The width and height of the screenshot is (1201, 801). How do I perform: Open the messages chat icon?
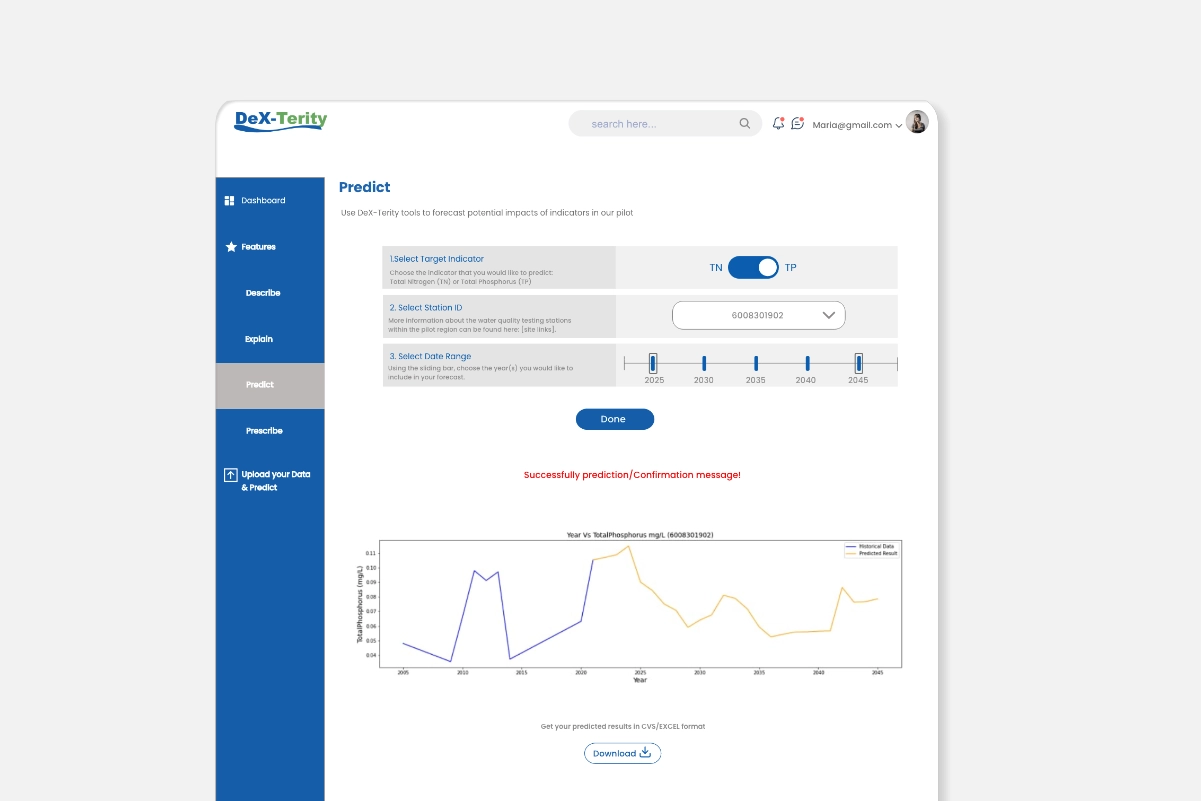coord(797,123)
